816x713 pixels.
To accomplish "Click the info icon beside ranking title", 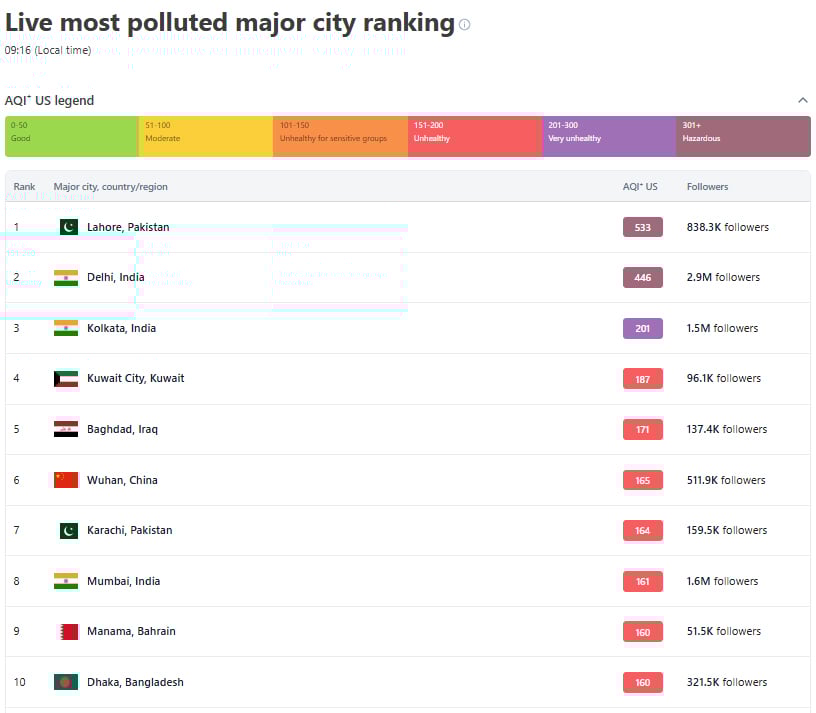I will tap(464, 25).
